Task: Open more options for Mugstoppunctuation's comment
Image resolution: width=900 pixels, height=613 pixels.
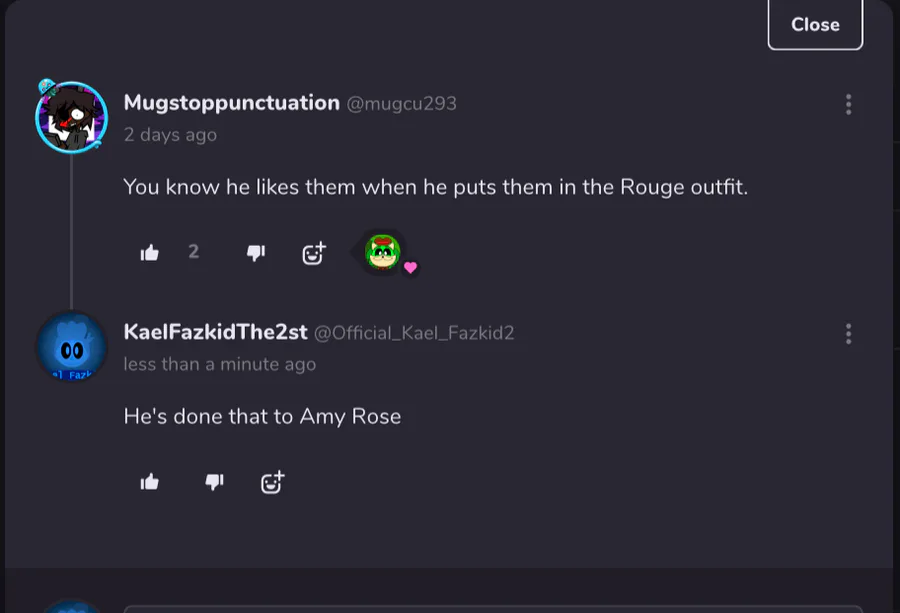Action: (848, 104)
